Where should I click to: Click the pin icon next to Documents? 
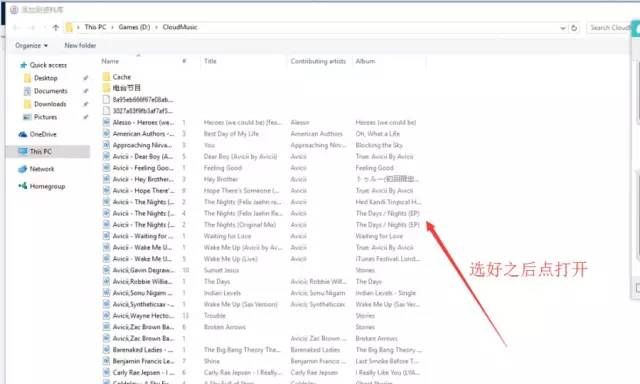point(86,91)
